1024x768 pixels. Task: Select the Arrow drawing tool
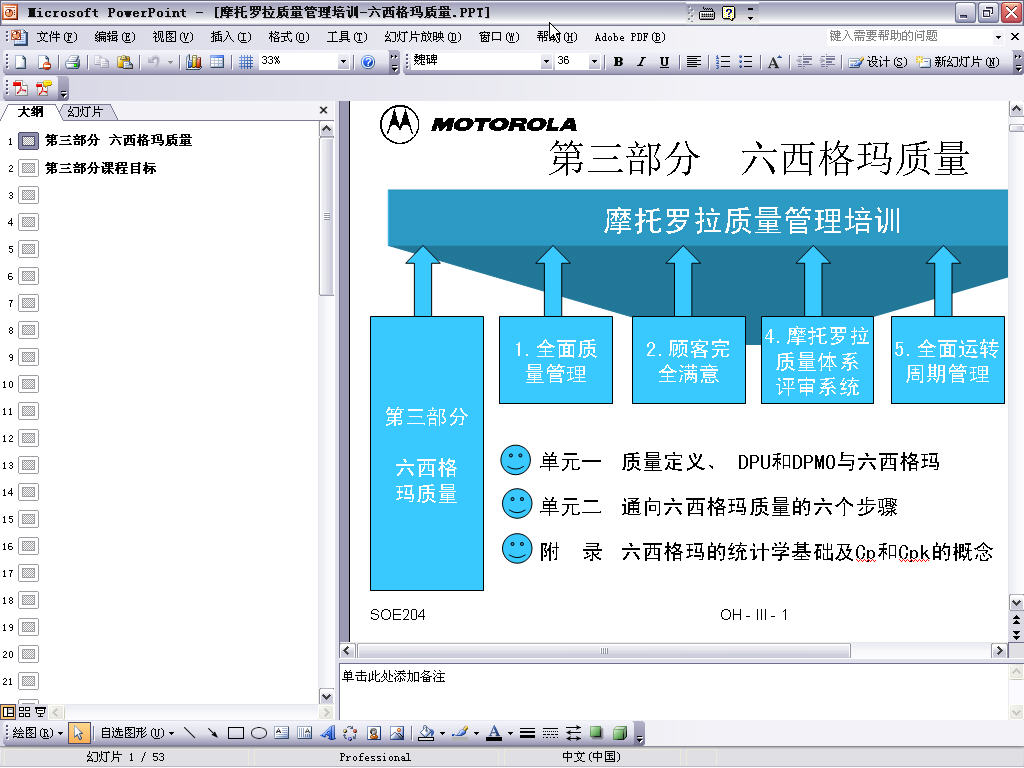[x=213, y=733]
